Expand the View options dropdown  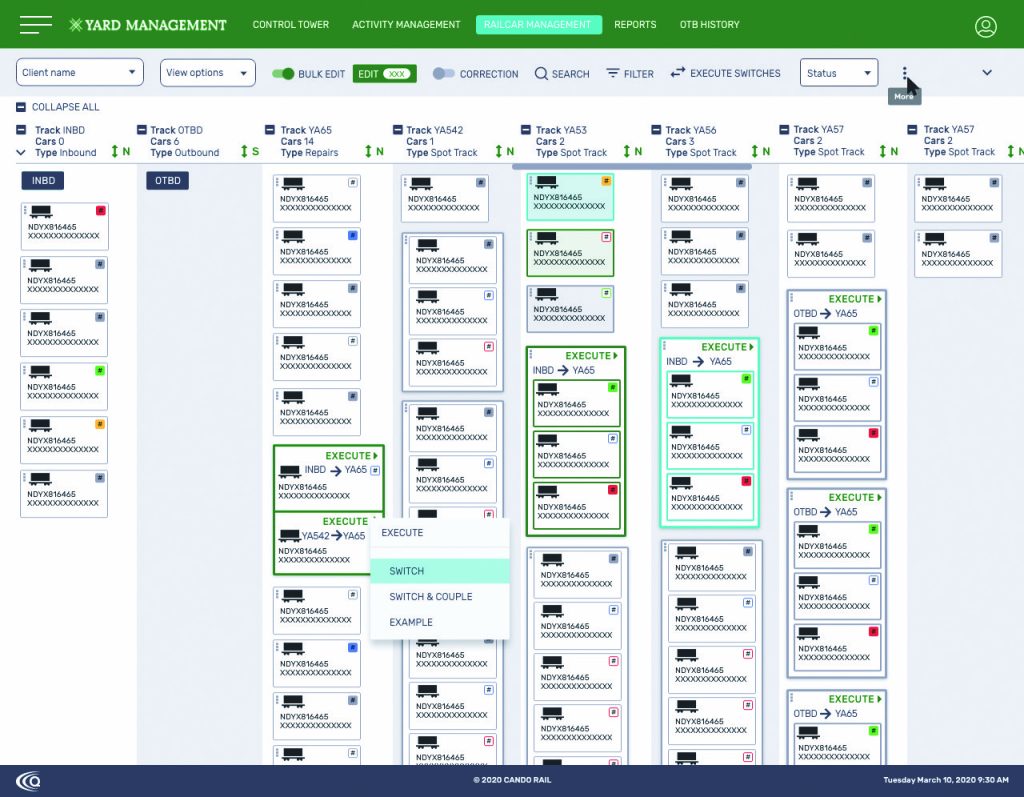pyautogui.click(x=207, y=73)
